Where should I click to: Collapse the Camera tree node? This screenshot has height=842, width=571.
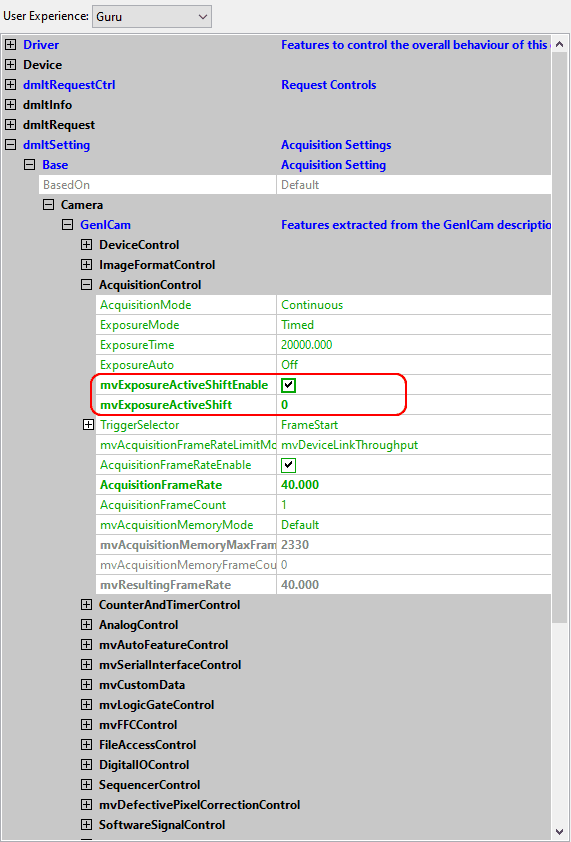click(x=48, y=205)
